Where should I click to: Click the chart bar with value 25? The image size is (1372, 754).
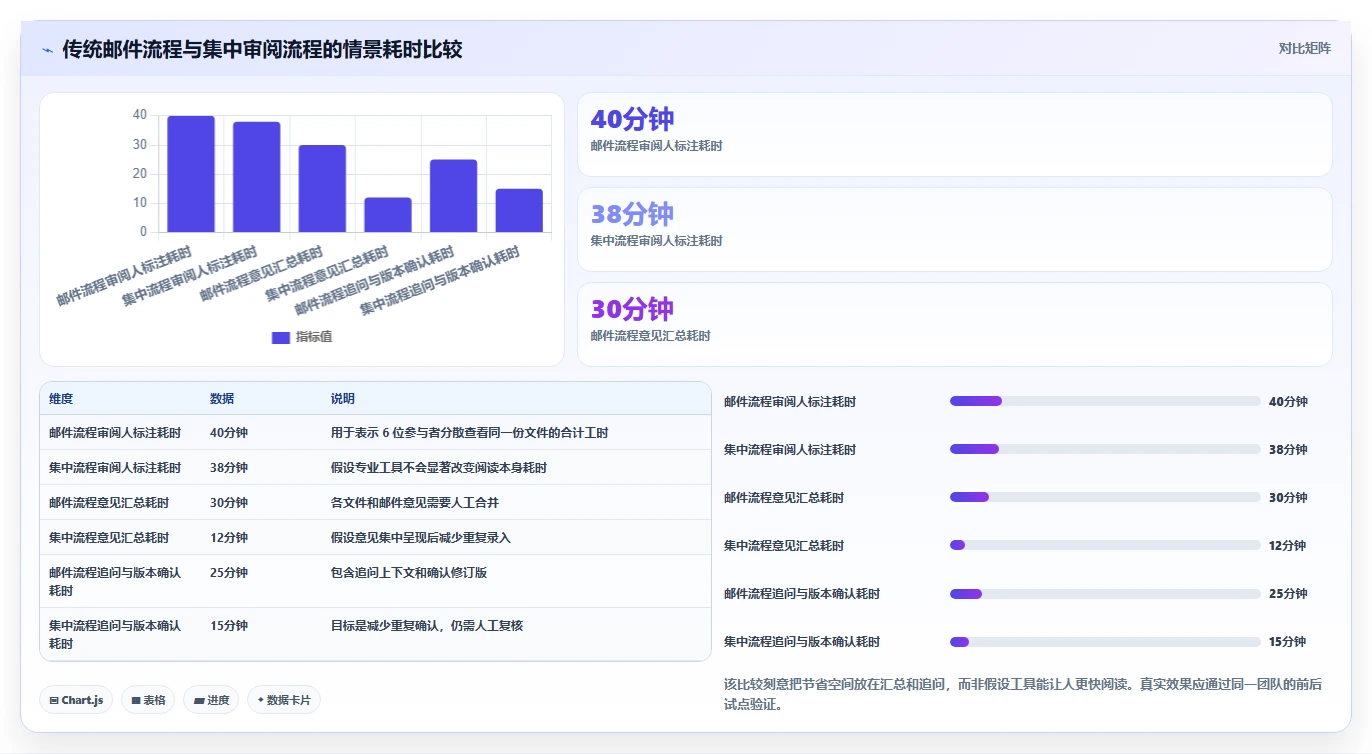point(454,196)
